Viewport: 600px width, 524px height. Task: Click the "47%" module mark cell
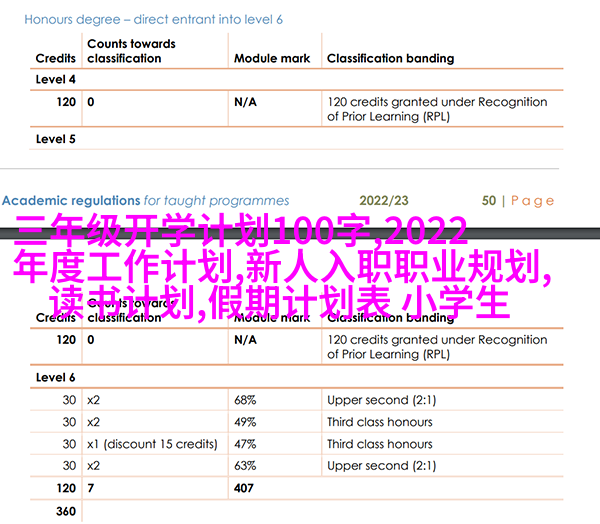pyautogui.click(x=246, y=443)
